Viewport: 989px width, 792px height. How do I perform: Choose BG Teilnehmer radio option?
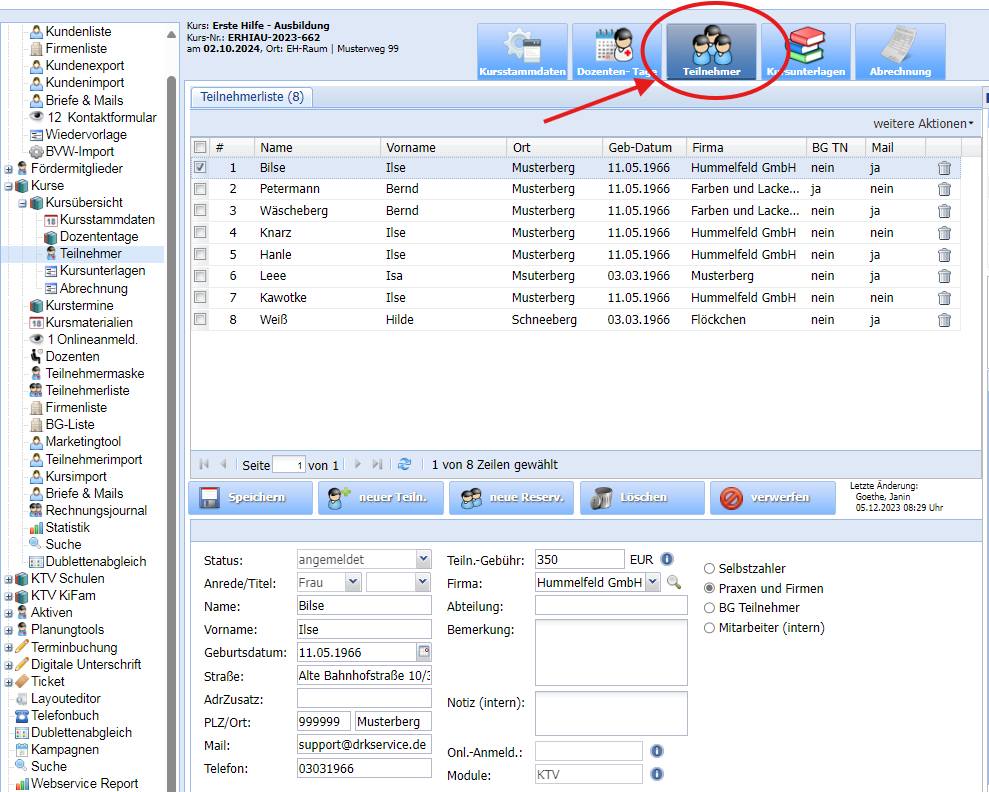(709, 608)
